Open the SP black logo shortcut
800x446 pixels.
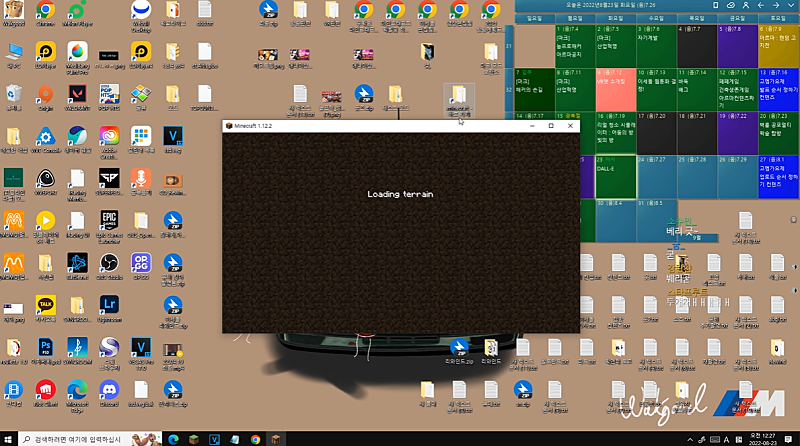109,182
